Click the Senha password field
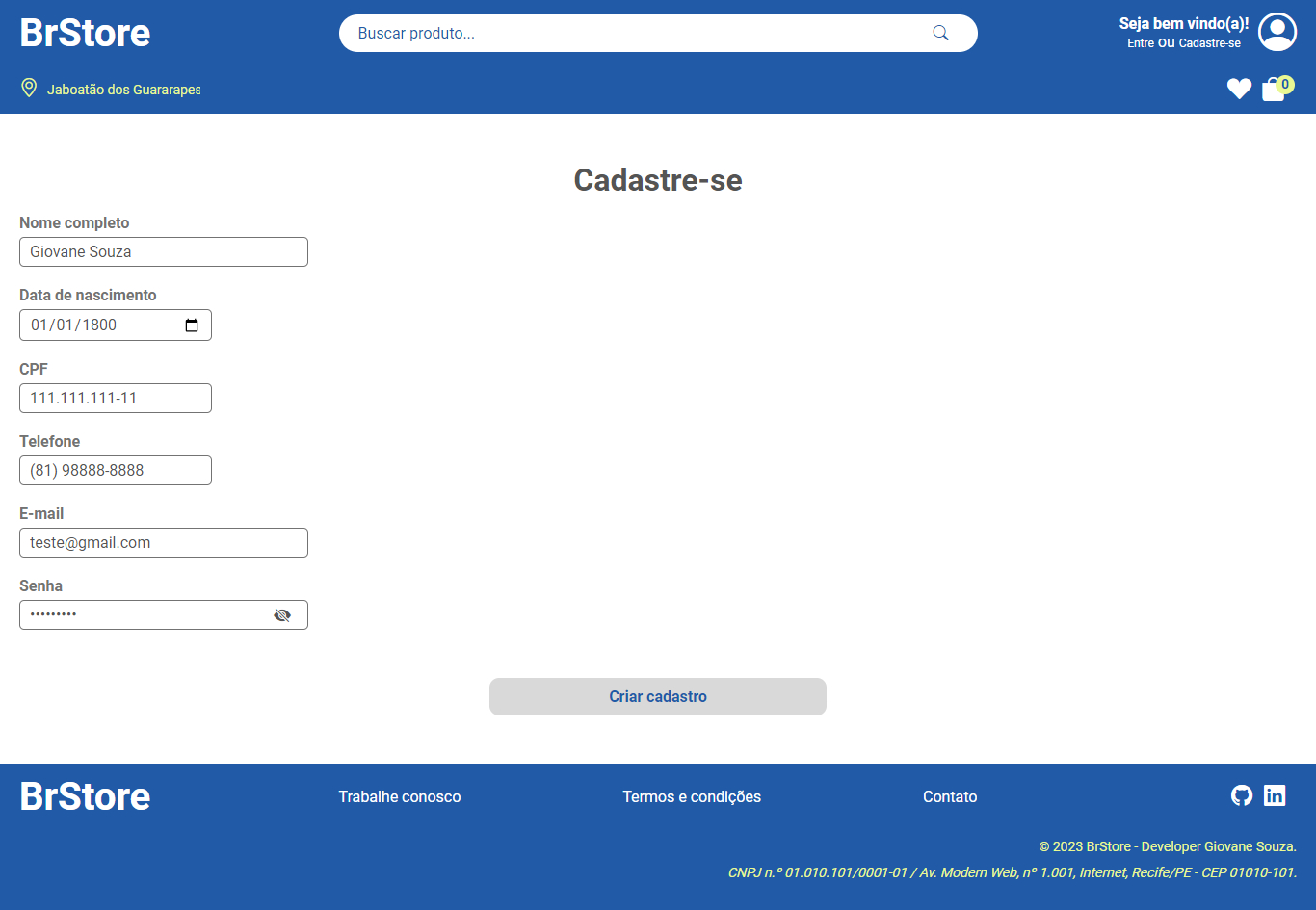This screenshot has height=910, width=1316. click(x=164, y=614)
